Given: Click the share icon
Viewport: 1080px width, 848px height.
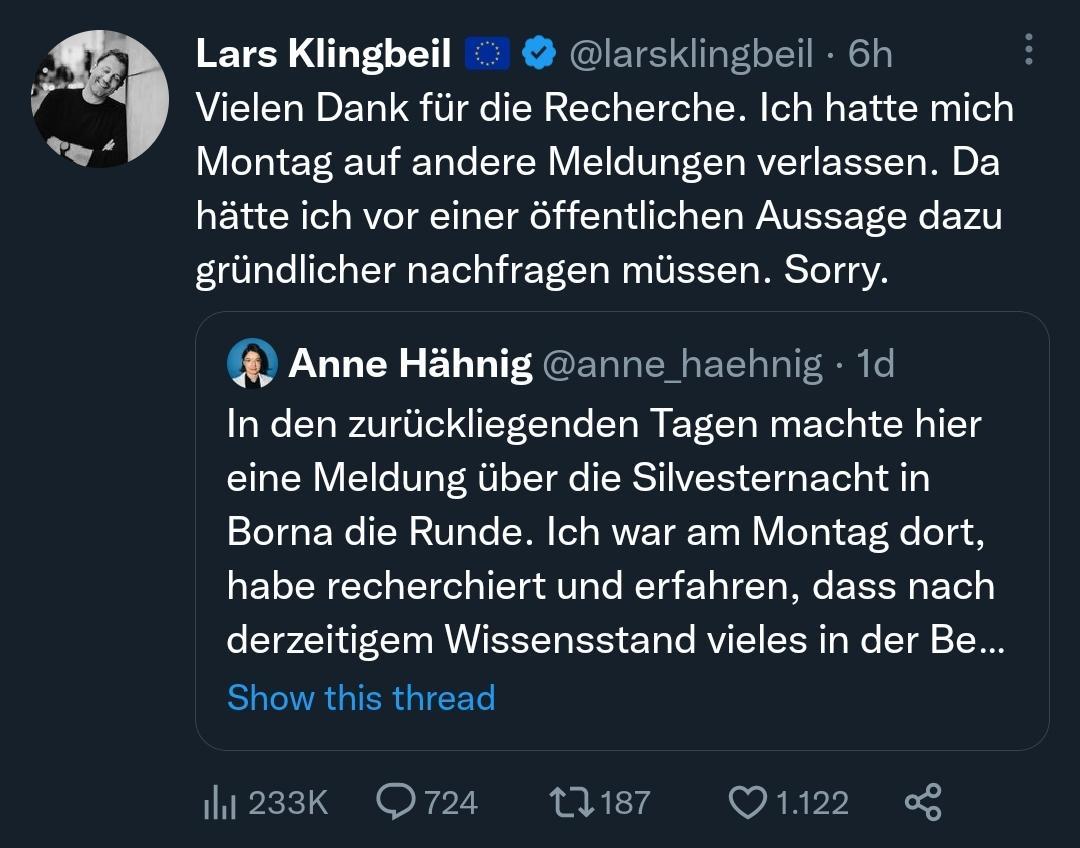Looking at the screenshot, I should (922, 802).
